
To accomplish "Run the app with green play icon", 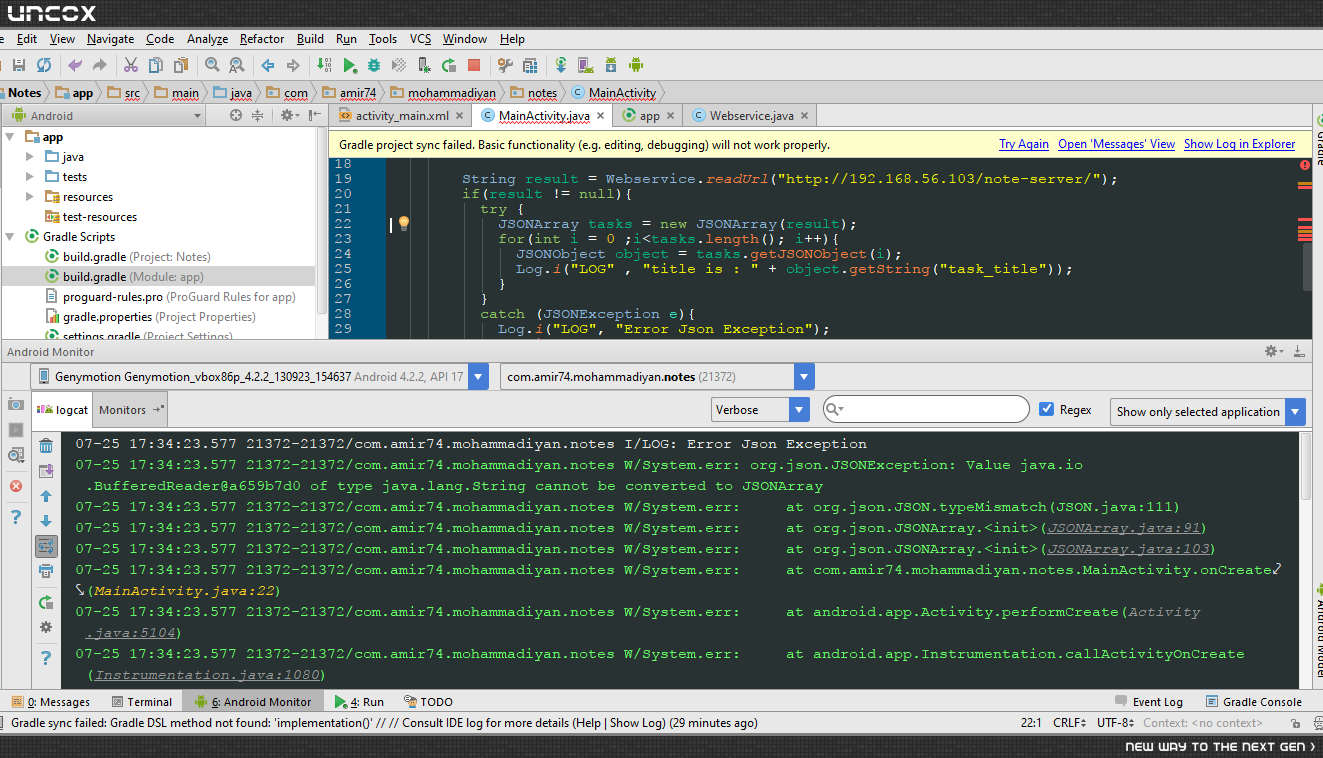I will coord(349,65).
